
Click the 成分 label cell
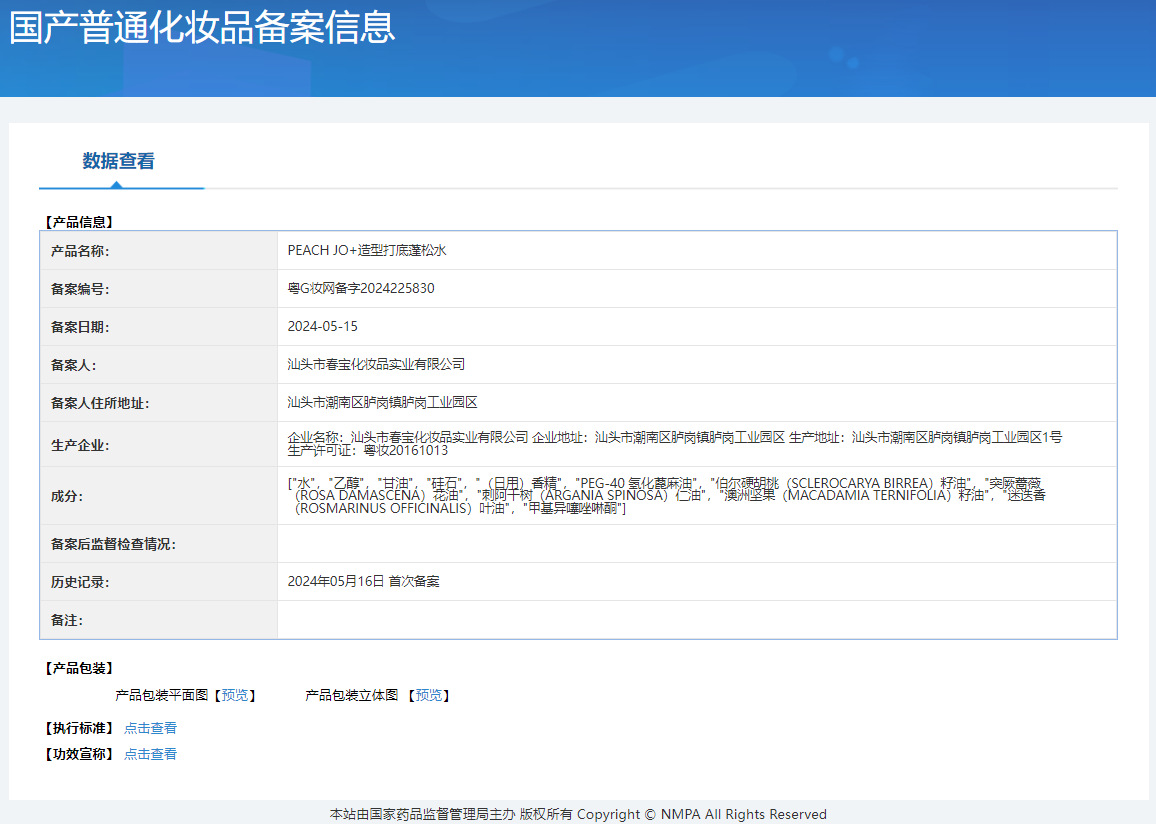click(159, 496)
